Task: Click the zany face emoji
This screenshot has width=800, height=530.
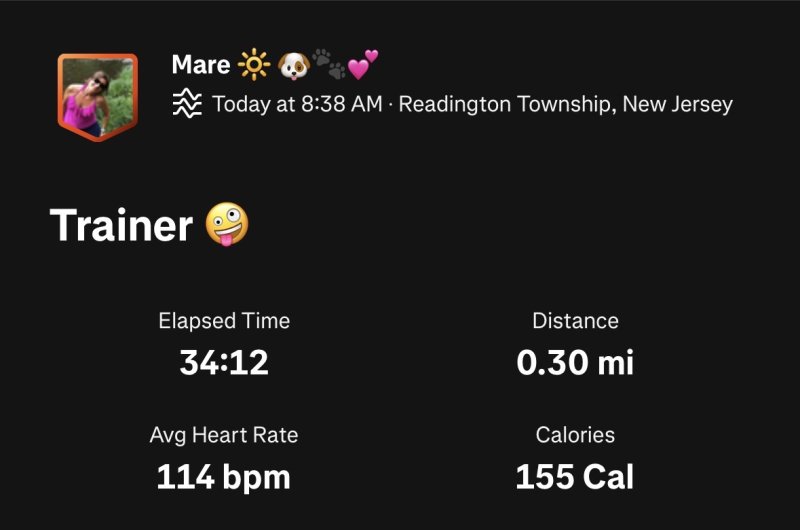Action: pos(226,224)
